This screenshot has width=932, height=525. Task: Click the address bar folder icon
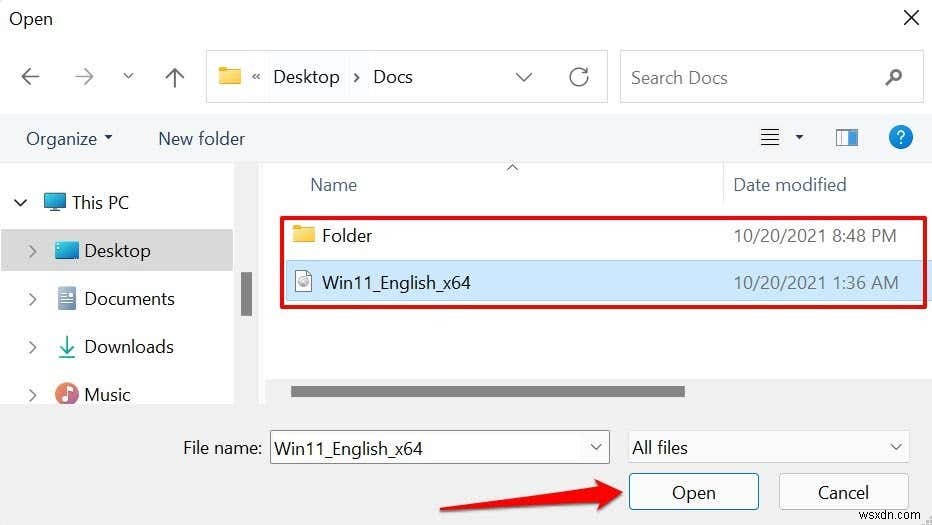[229, 76]
